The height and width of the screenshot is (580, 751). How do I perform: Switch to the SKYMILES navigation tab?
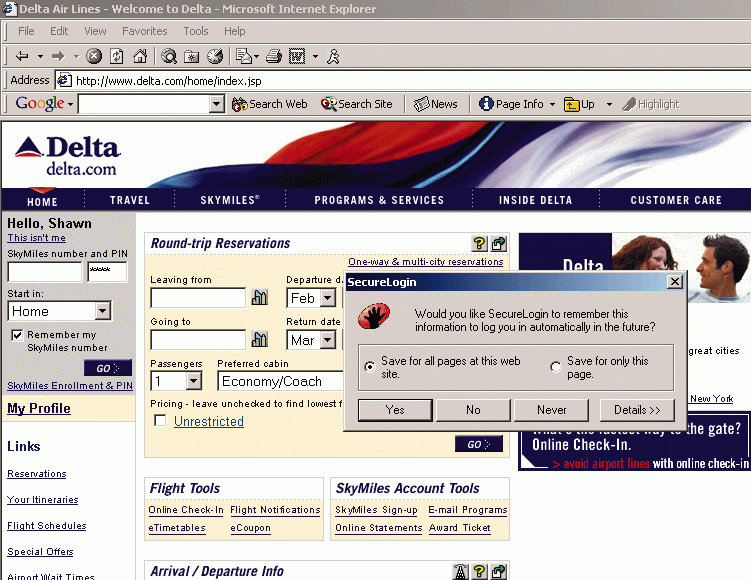[230, 200]
